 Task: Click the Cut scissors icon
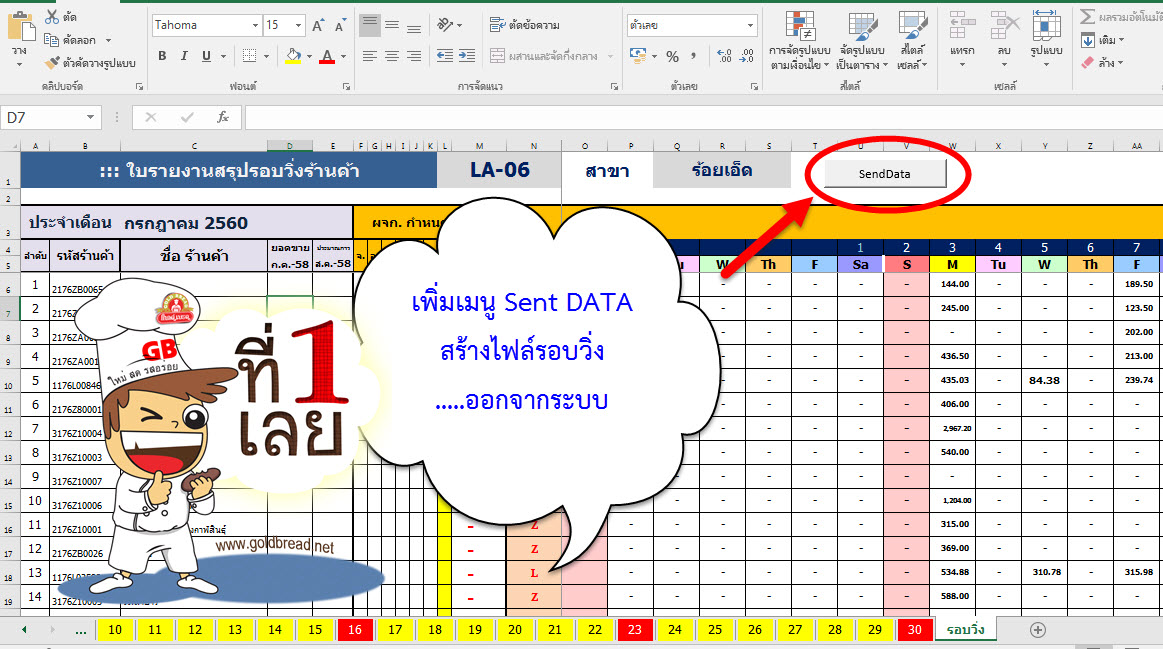tap(52, 18)
